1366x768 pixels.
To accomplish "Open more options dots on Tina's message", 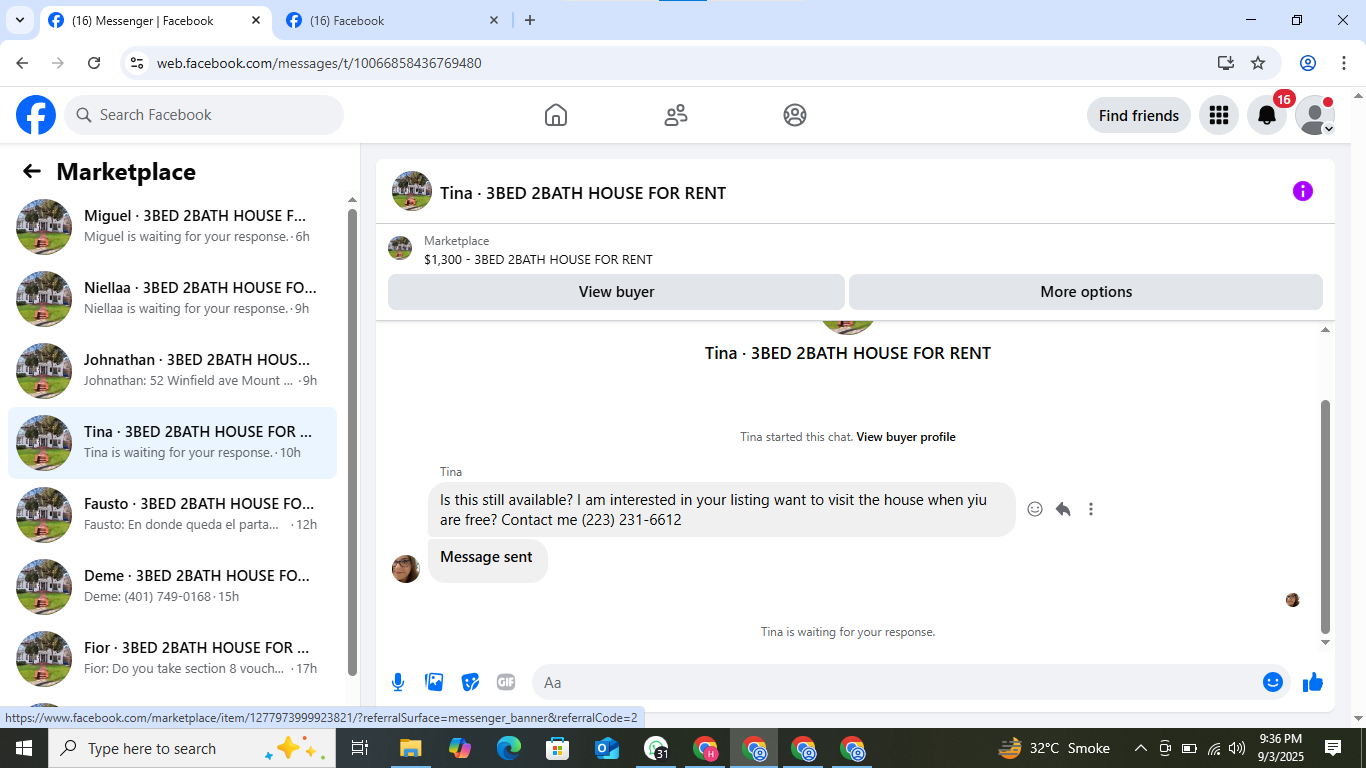I will [x=1091, y=509].
